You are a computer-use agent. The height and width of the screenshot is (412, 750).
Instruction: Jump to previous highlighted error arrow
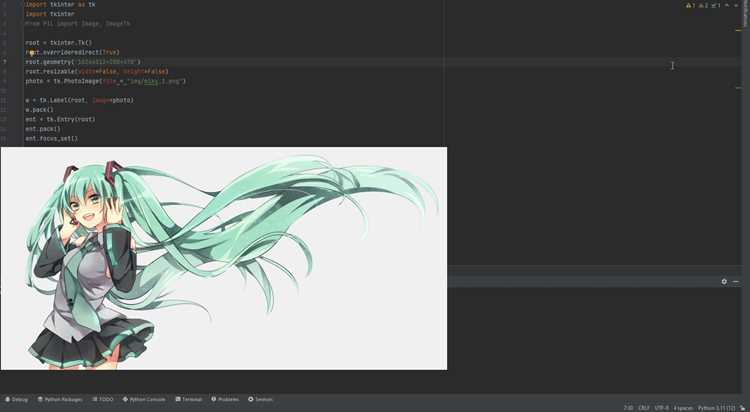pos(728,6)
